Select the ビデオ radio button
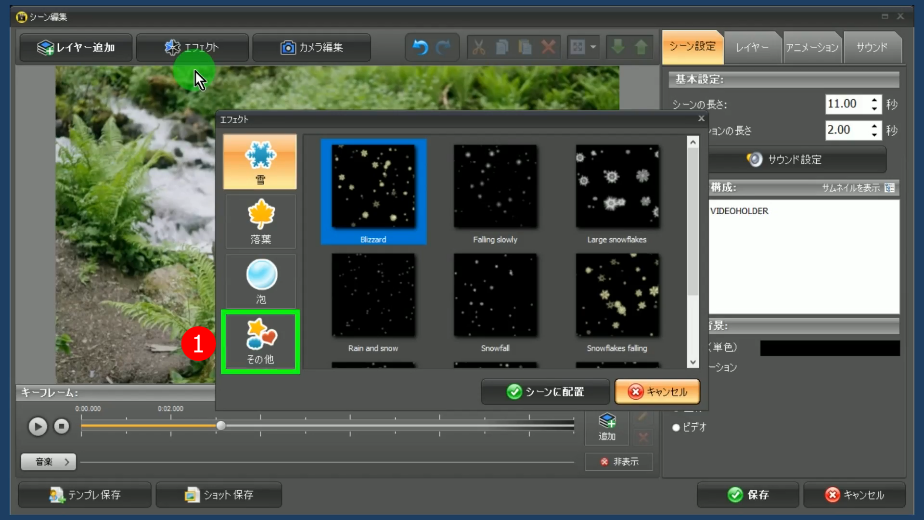The image size is (924, 520). 677,427
